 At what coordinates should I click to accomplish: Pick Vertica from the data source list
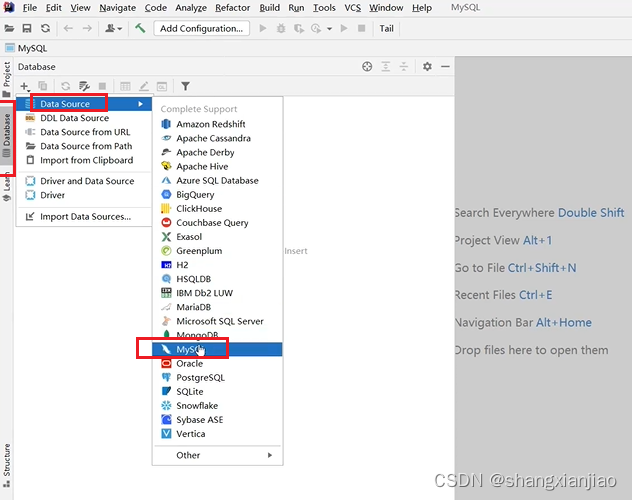pos(217,434)
